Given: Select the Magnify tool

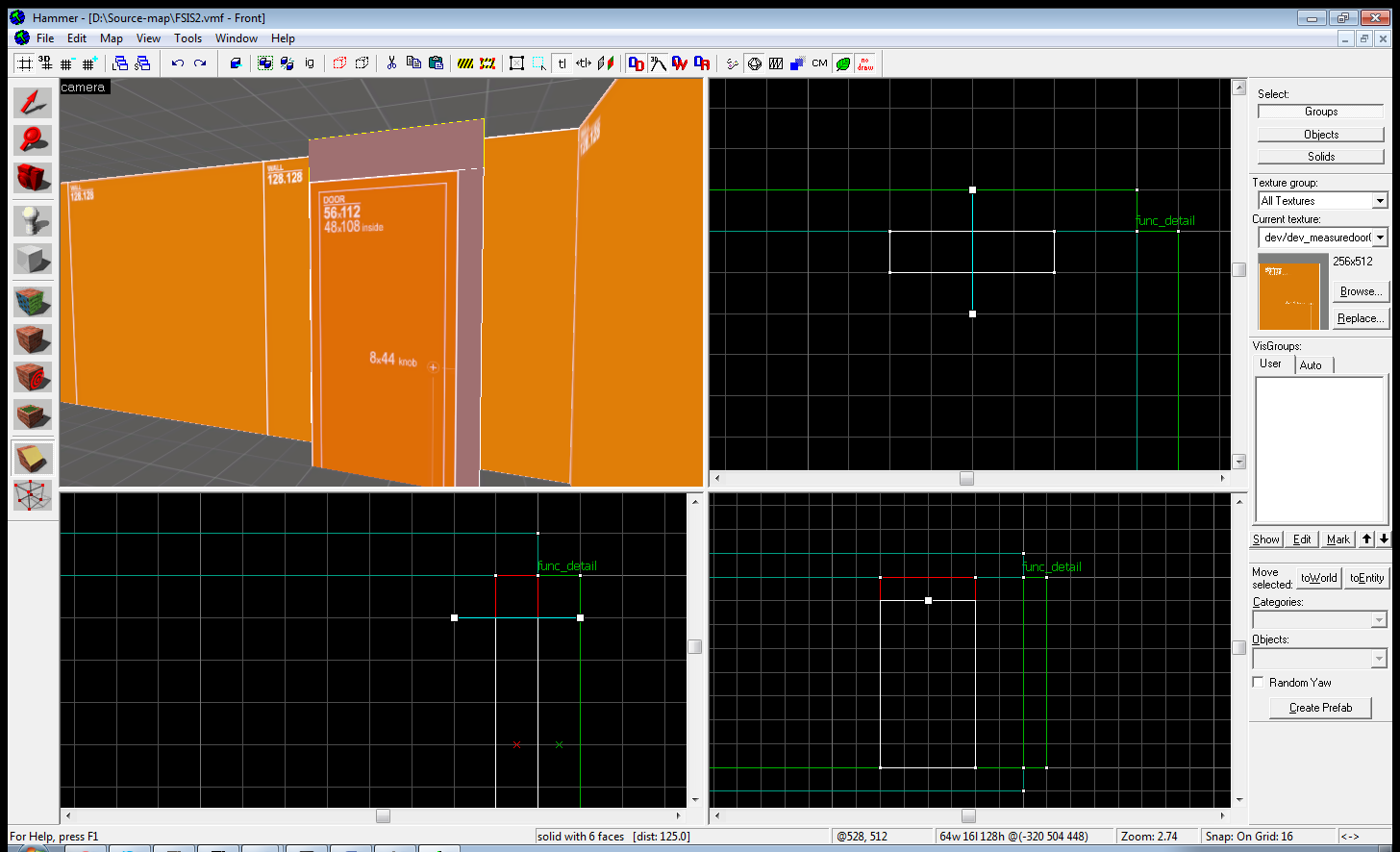Looking at the screenshot, I should [x=33, y=139].
